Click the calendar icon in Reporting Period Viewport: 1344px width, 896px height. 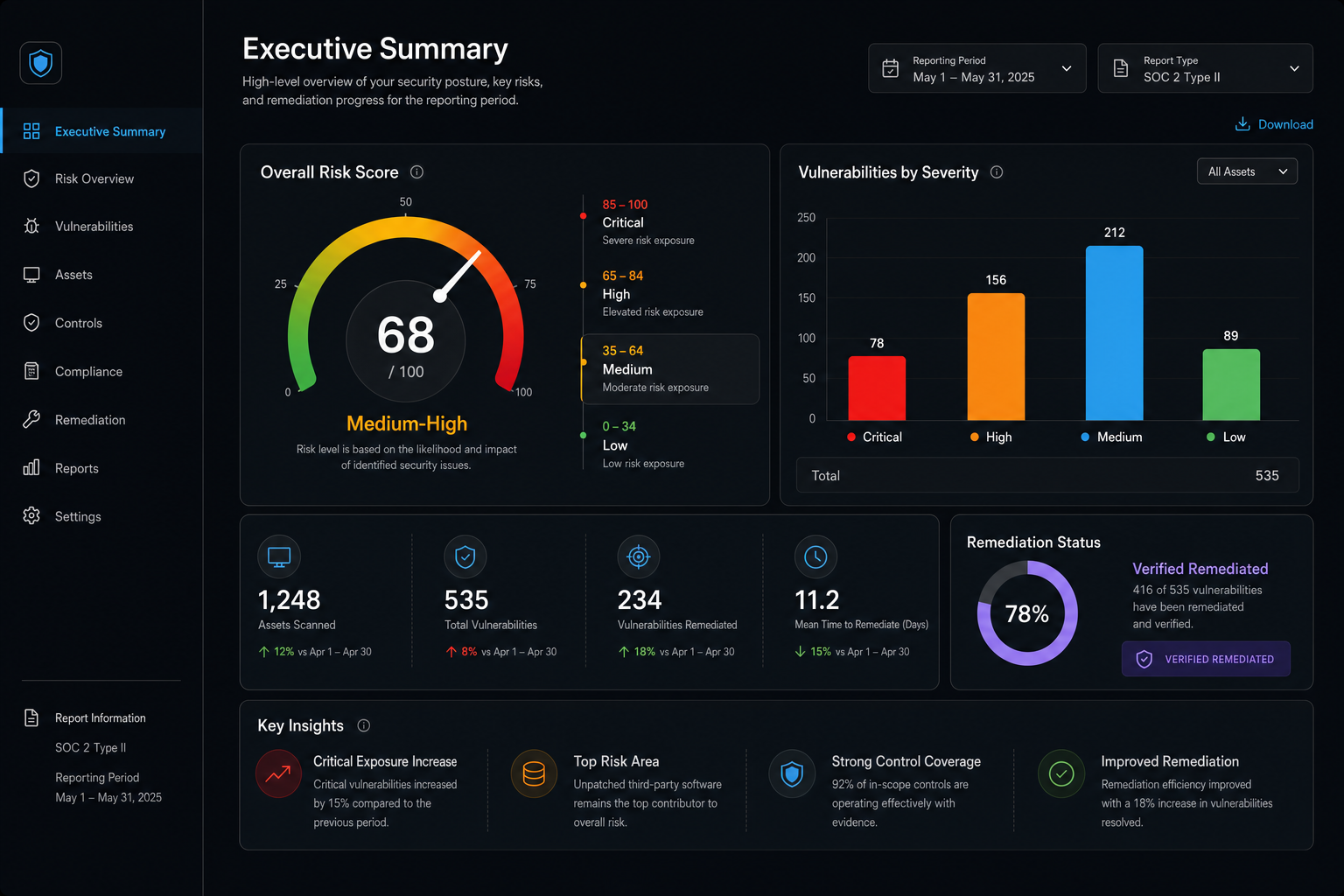point(891,68)
